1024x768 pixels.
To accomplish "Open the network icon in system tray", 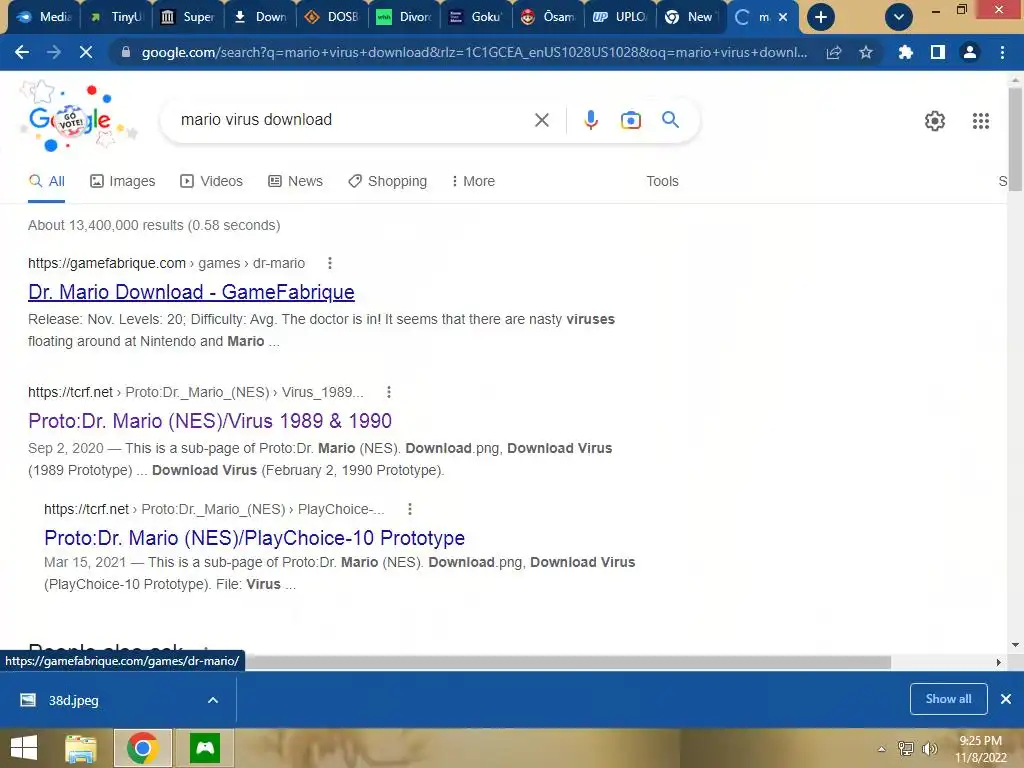I will pos(906,749).
